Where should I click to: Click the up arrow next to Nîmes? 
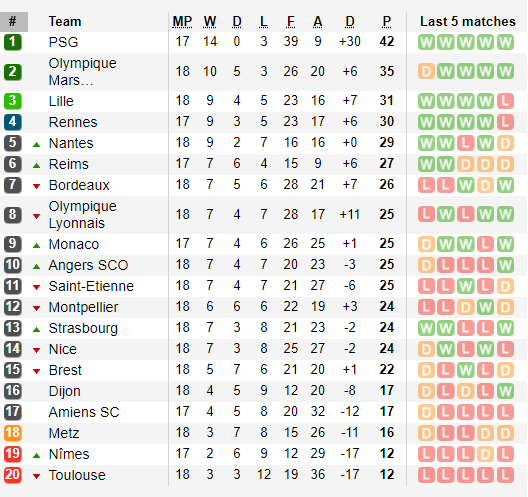[x=36, y=456]
